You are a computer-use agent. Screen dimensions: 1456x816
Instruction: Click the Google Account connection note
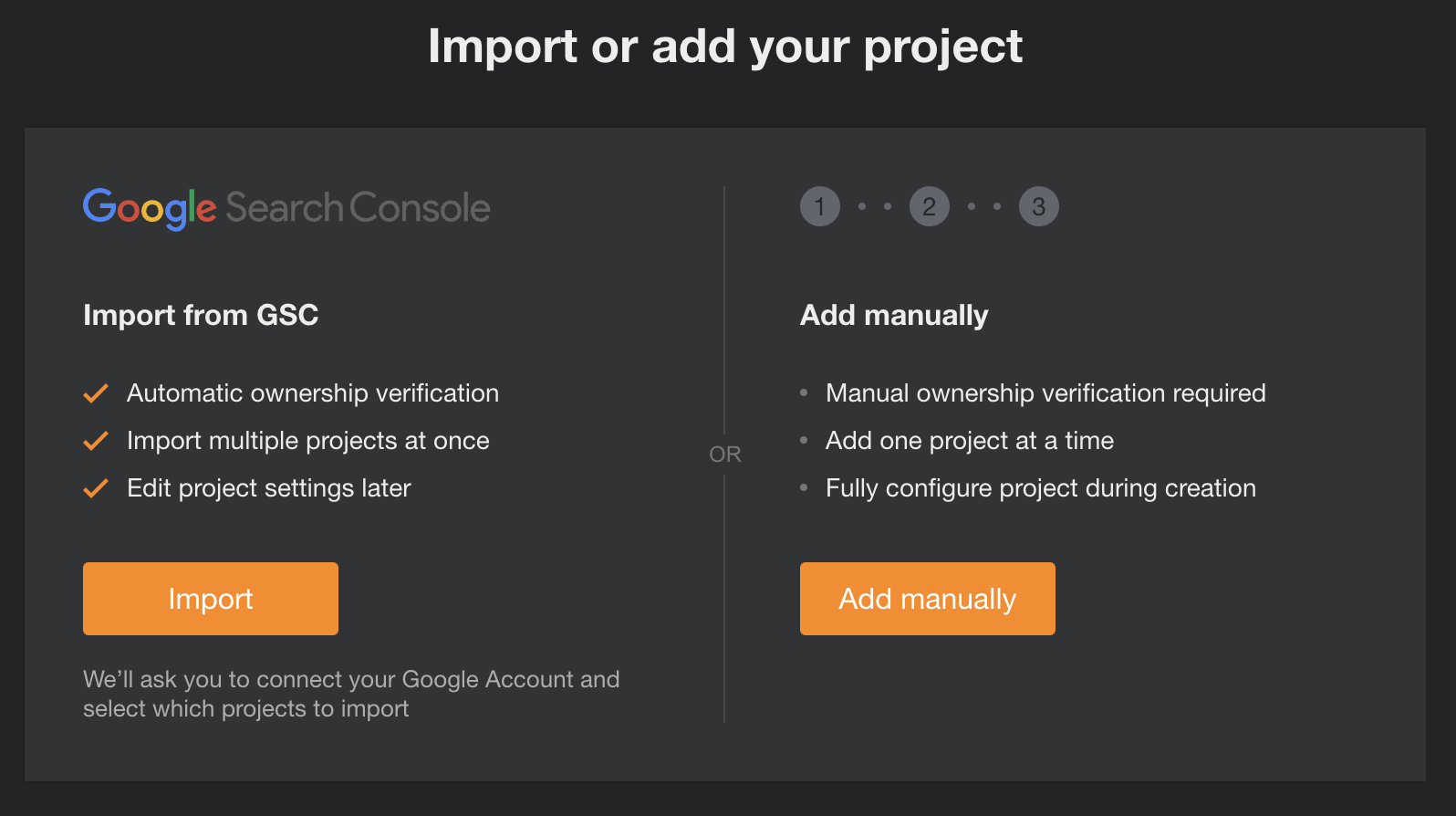point(351,694)
